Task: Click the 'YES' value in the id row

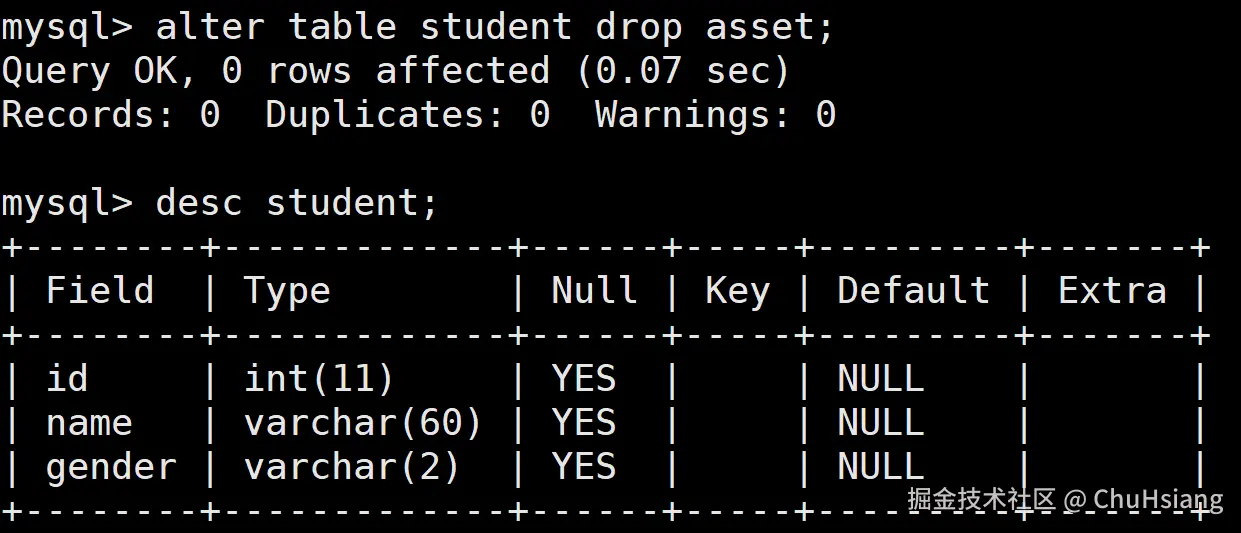Action: 584,379
